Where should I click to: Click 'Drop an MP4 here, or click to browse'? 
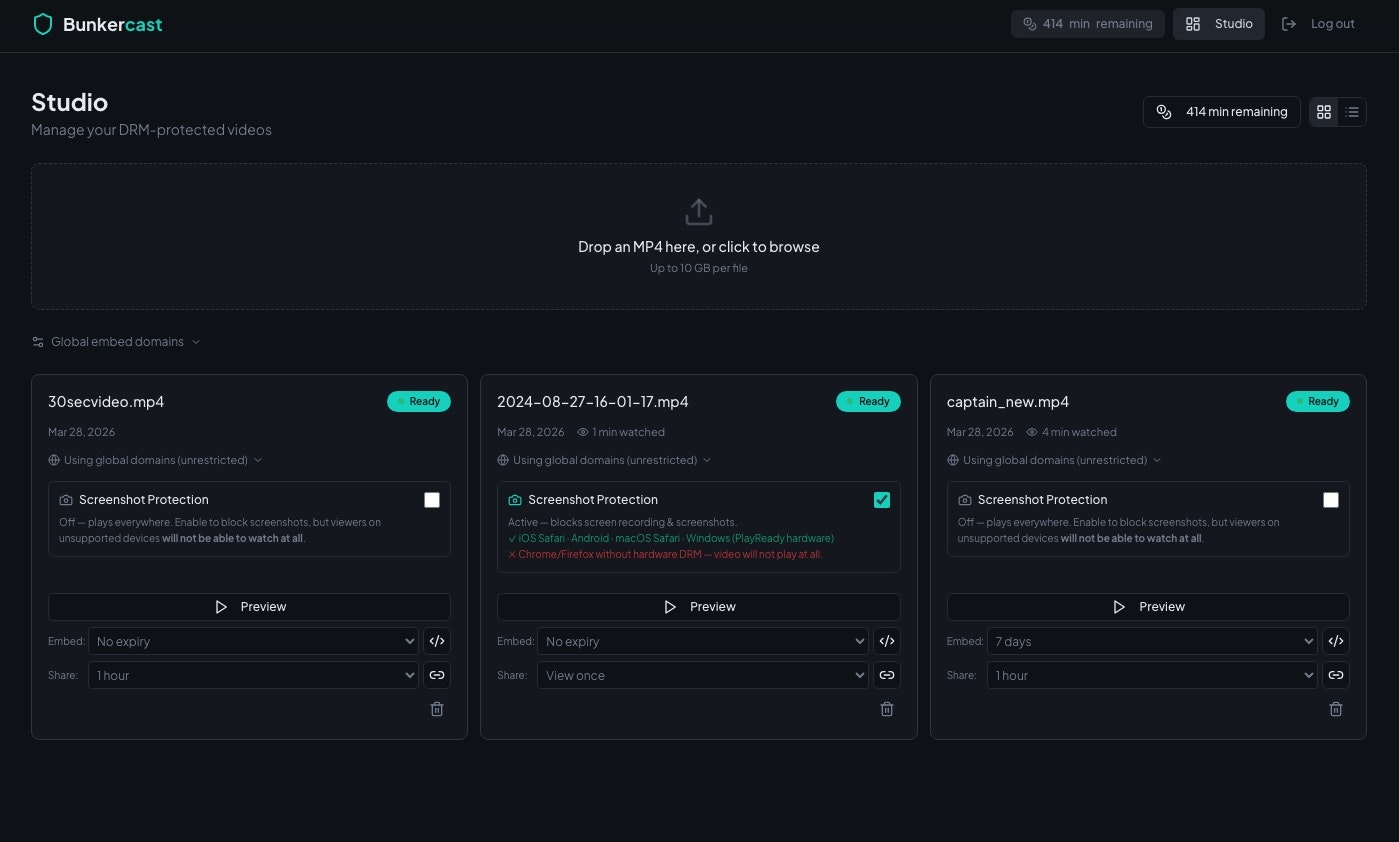699,247
